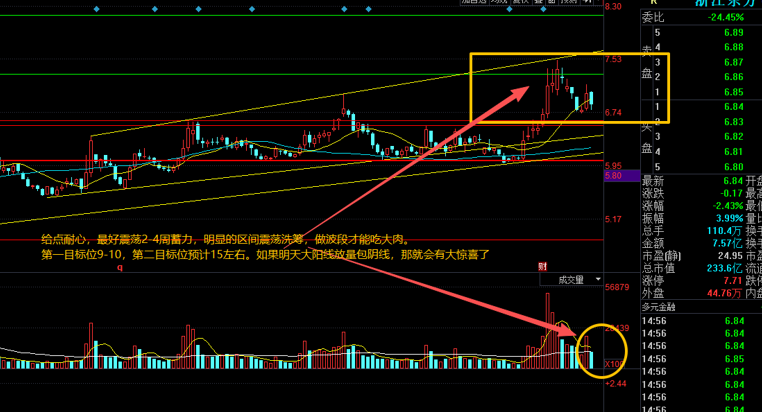
Task: Click the 市盈(静) value 24.95
Action: [x=730, y=256]
